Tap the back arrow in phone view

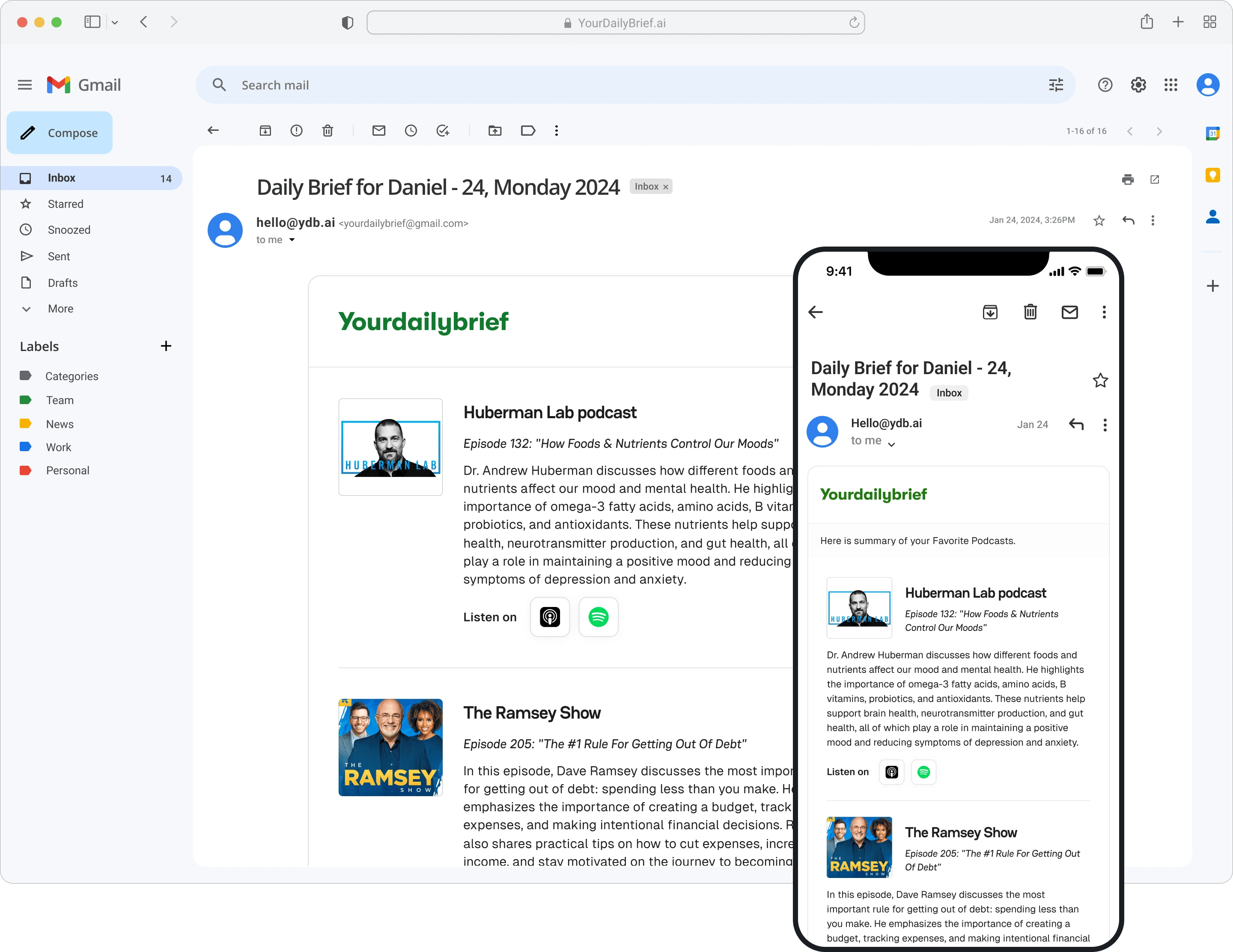tap(816, 312)
